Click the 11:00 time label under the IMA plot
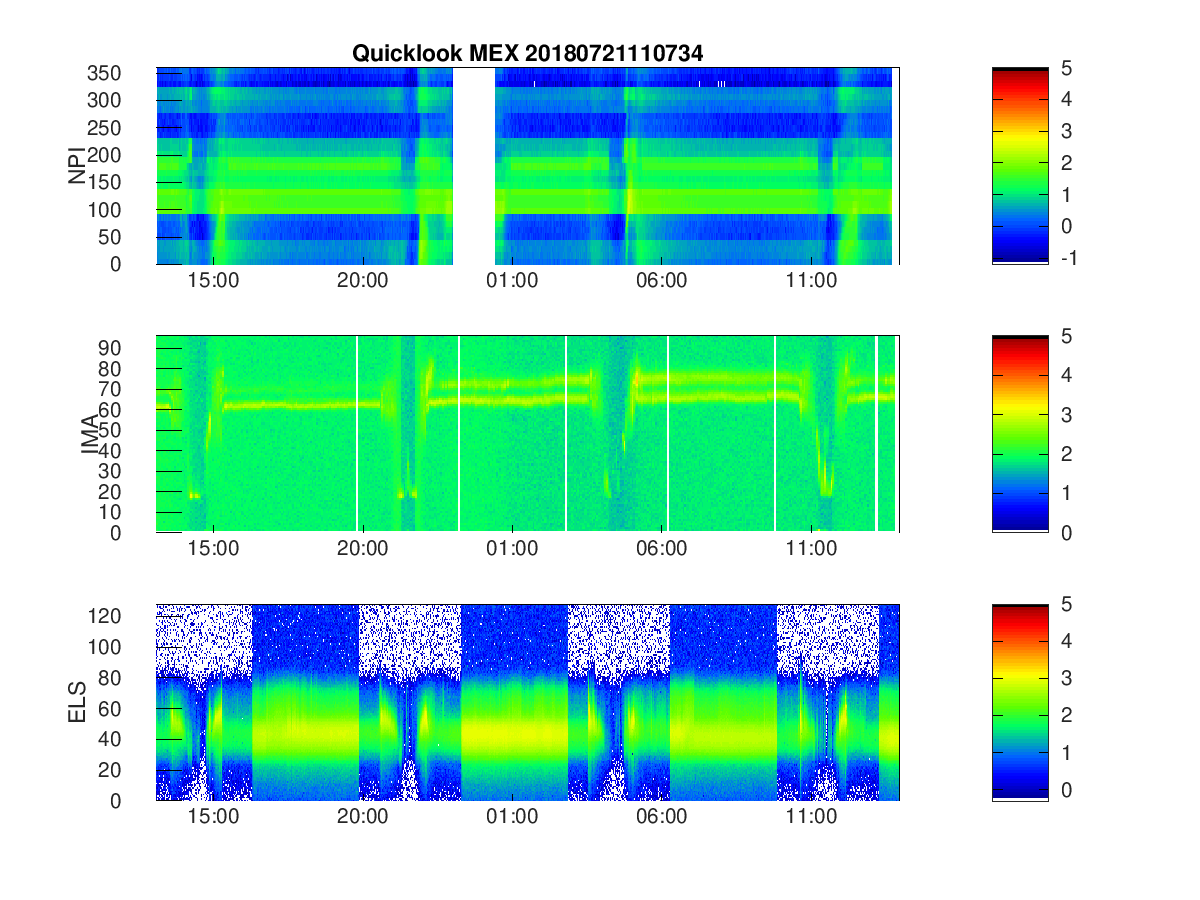This screenshot has height=900, width=1200. point(811,549)
